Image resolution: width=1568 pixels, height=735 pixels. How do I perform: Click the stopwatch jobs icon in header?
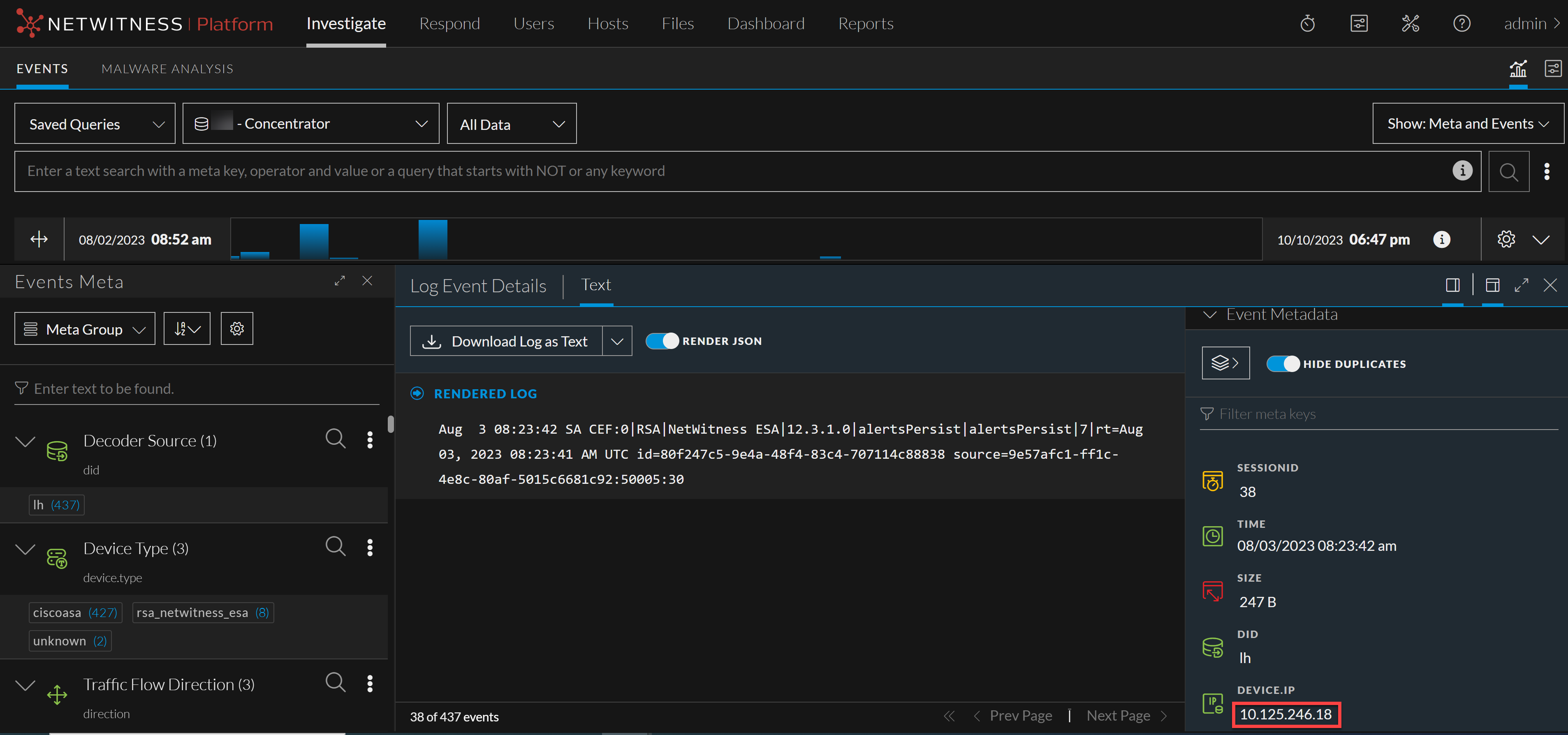point(1307,24)
